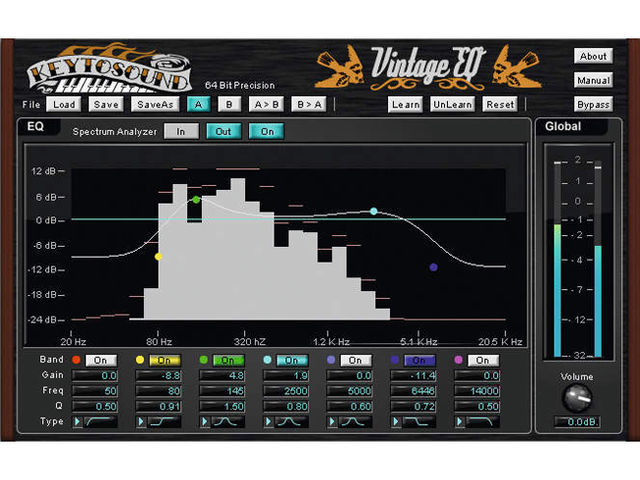This screenshot has width=640, height=480.
Task: Click band 2 gain field showing -8.8
Action: (158, 376)
